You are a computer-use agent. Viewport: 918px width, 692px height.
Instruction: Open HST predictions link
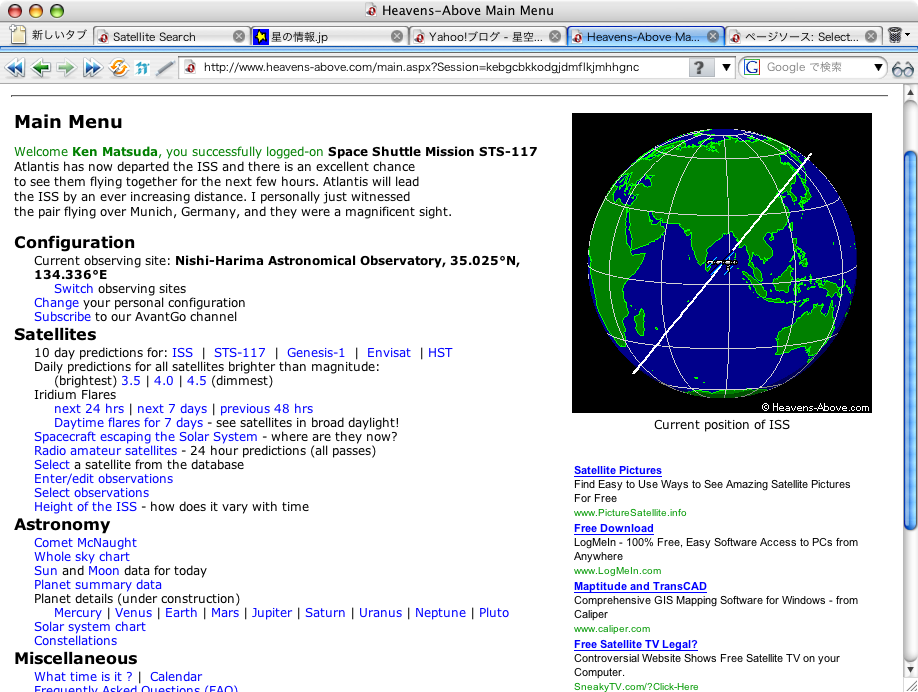tap(440, 352)
